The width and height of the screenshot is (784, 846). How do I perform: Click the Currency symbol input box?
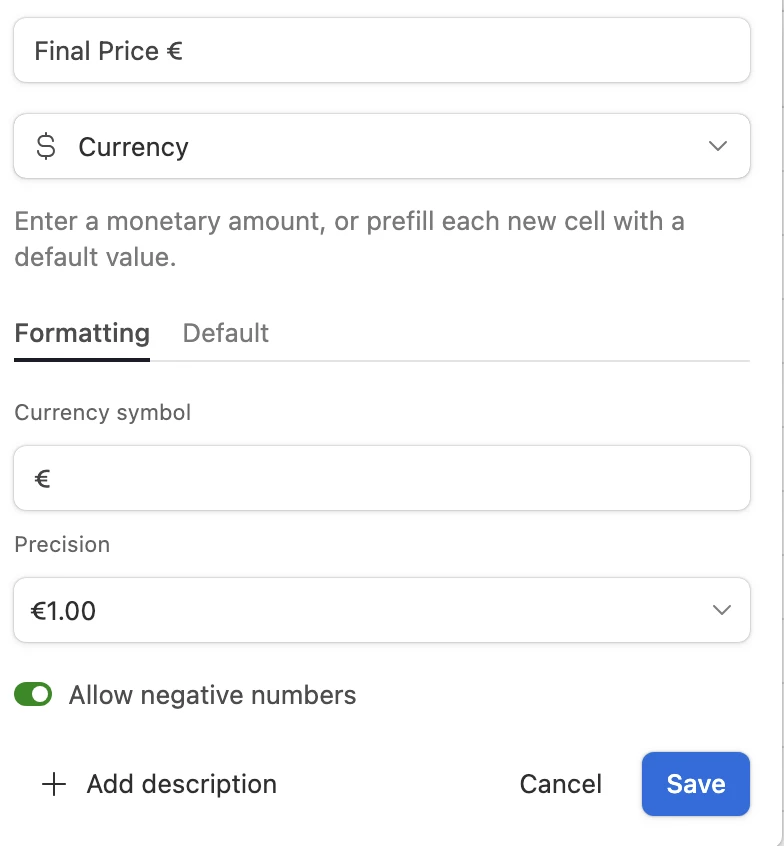coord(380,478)
